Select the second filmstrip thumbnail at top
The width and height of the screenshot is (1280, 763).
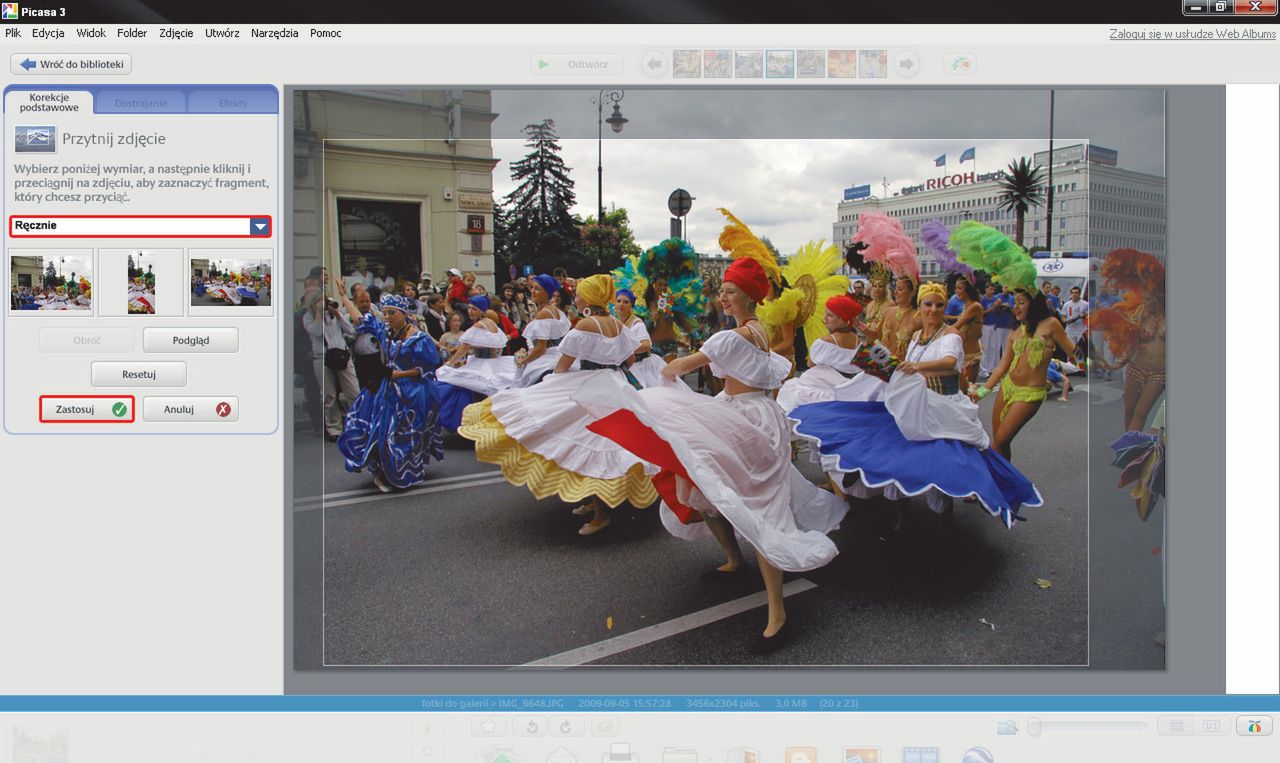click(718, 64)
